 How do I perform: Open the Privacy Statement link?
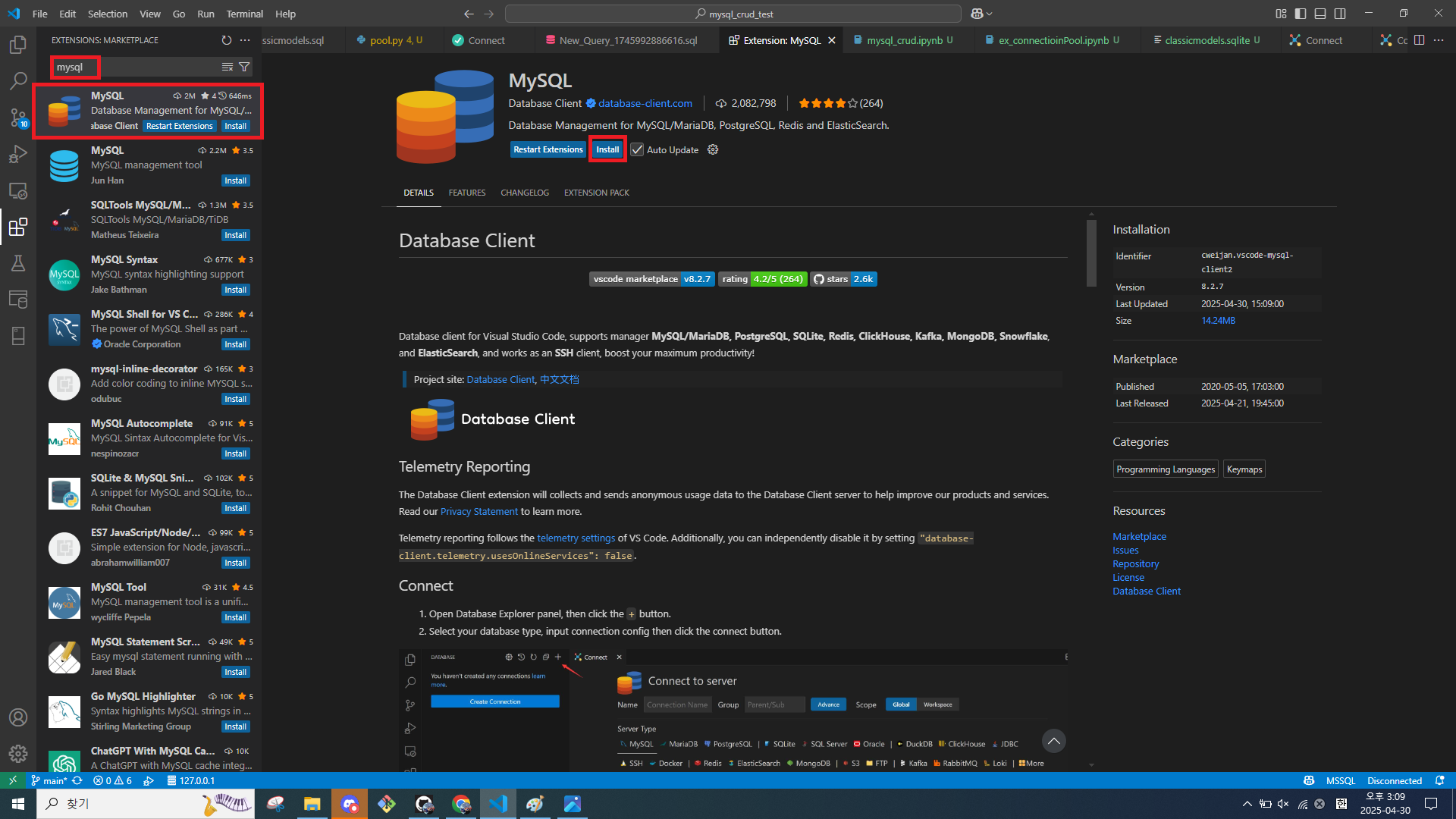pyautogui.click(x=479, y=512)
